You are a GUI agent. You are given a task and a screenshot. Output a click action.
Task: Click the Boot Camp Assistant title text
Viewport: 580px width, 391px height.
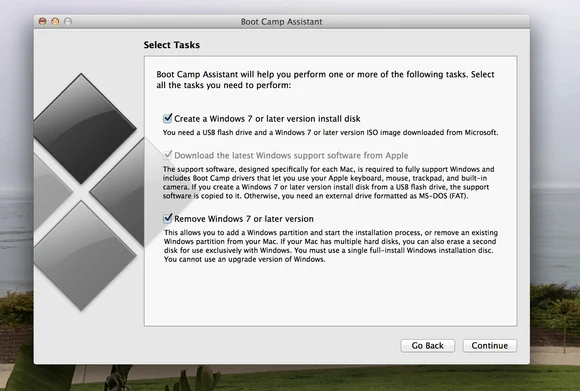click(x=281, y=22)
